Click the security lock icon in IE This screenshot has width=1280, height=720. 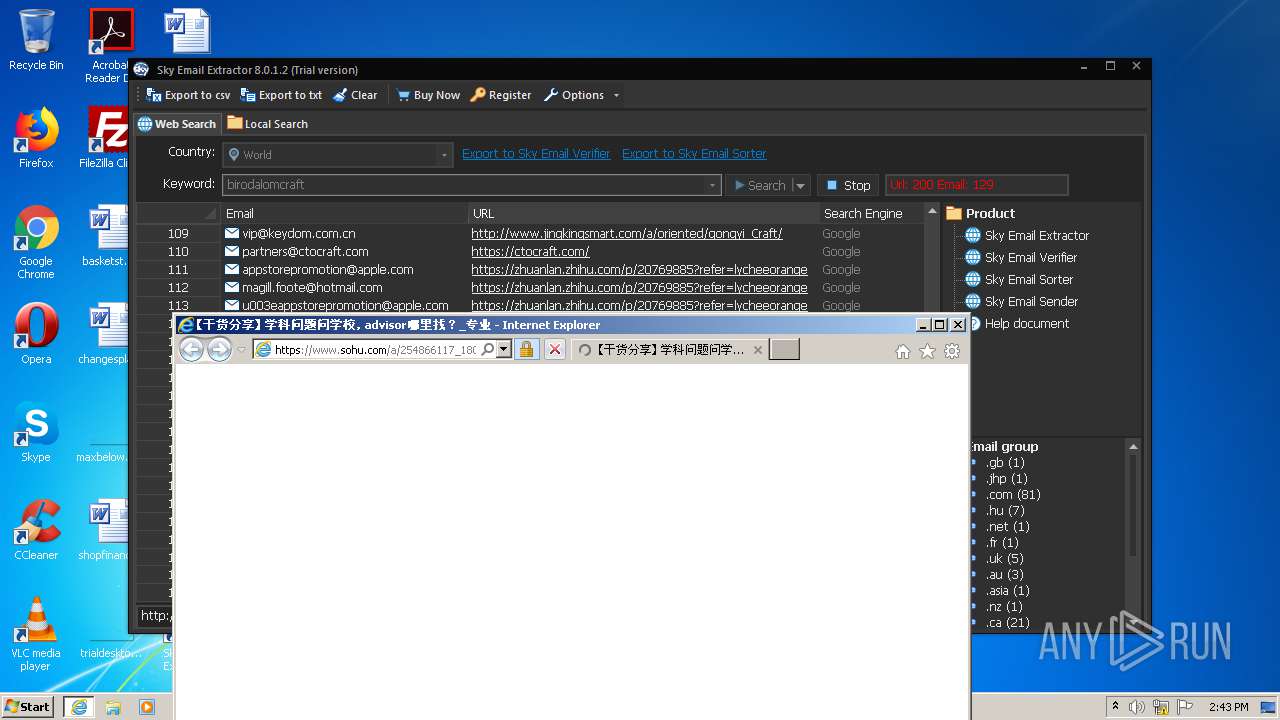pyautogui.click(x=526, y=349)
